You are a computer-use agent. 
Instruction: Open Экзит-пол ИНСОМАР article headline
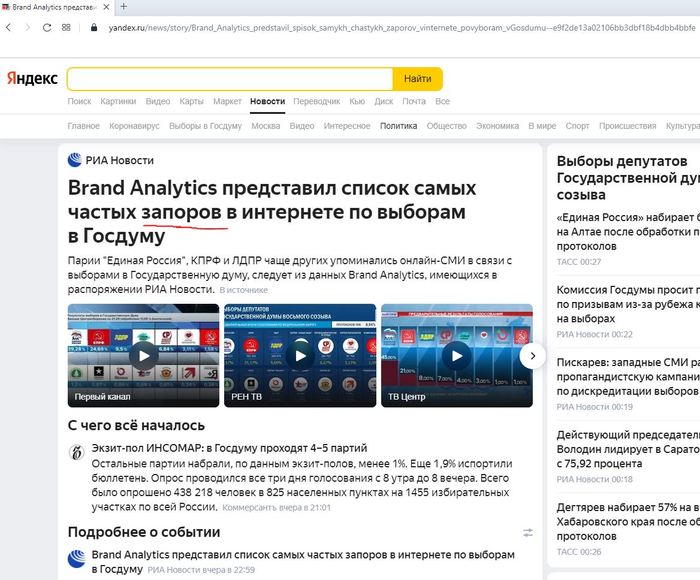(229, 448)
